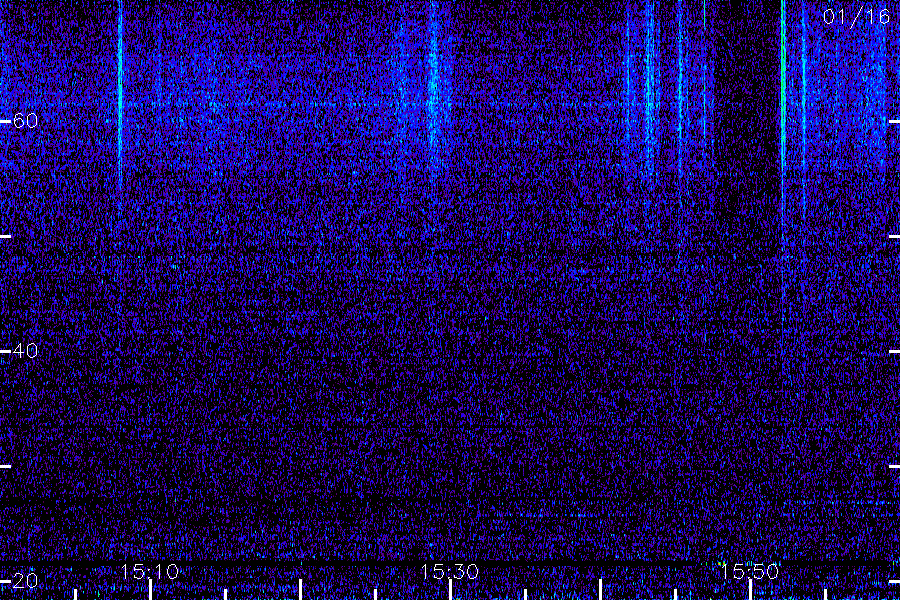This screenshot has width=900, height=600.
Task: Click the 01/16 date label
Action: [856, 17]
